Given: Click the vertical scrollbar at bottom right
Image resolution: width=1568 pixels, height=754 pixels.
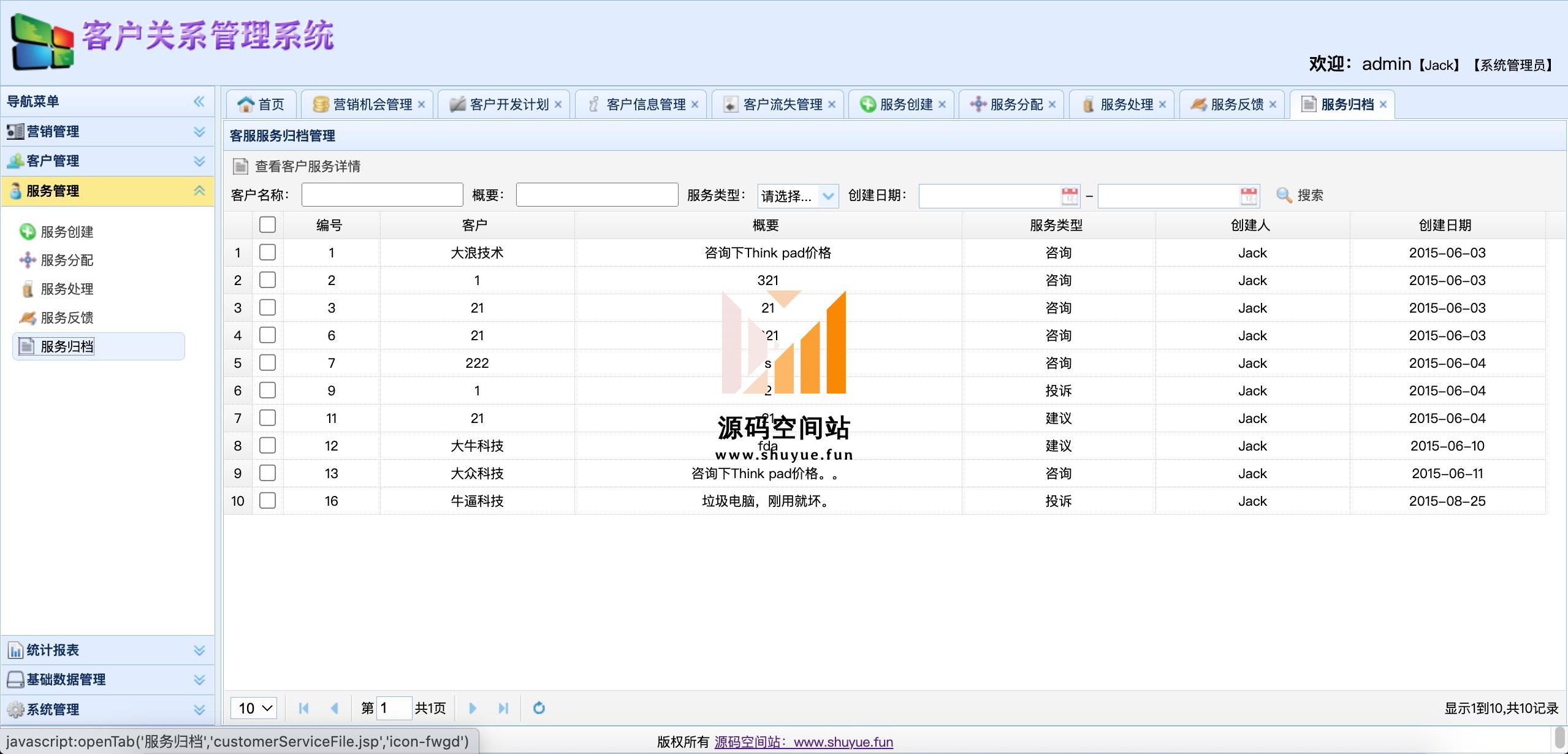Looking at the screenshot, I should pos(1561,739).
